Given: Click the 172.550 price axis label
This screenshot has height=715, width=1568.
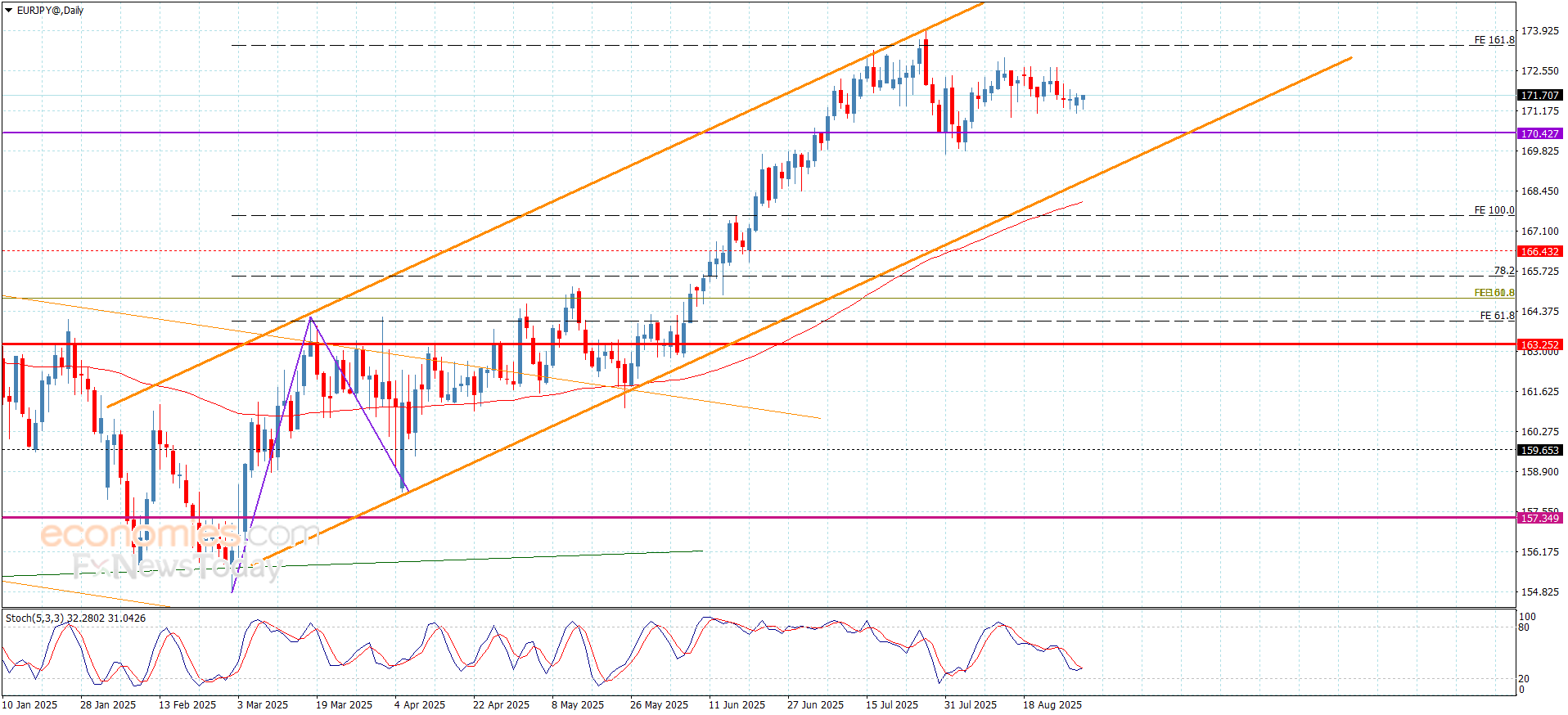Looking at the screenshot, I should (x=1539, y=71).
